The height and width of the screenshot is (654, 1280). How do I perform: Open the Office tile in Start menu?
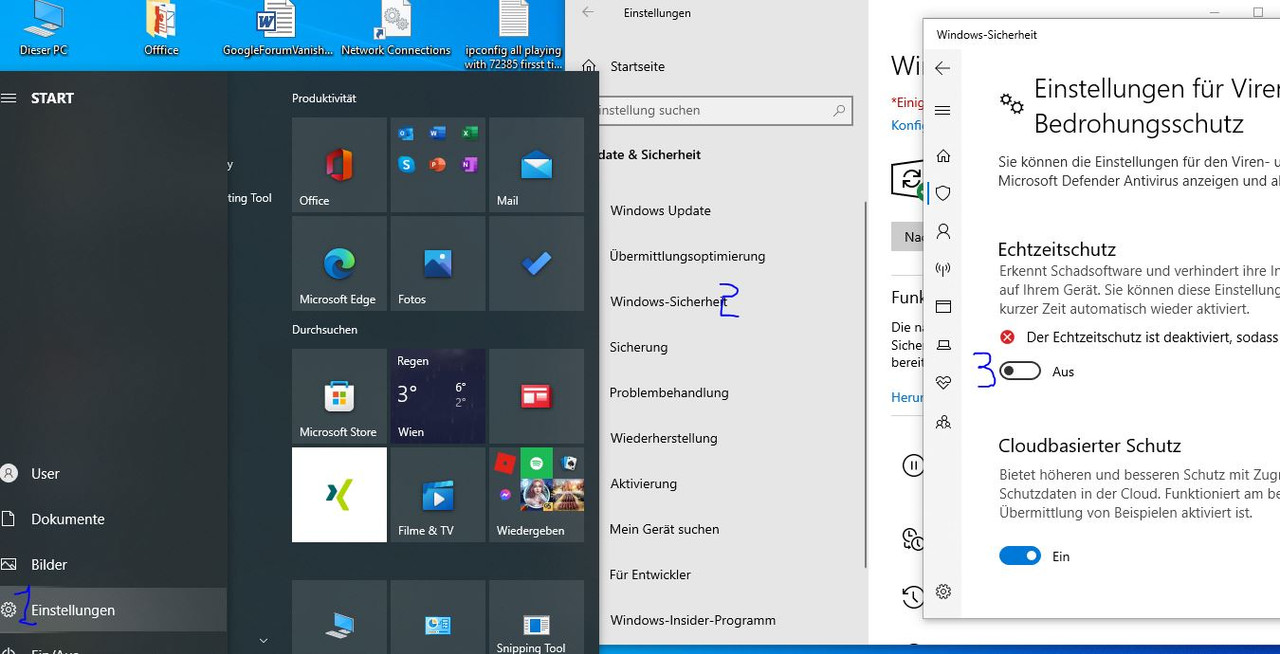339,165
